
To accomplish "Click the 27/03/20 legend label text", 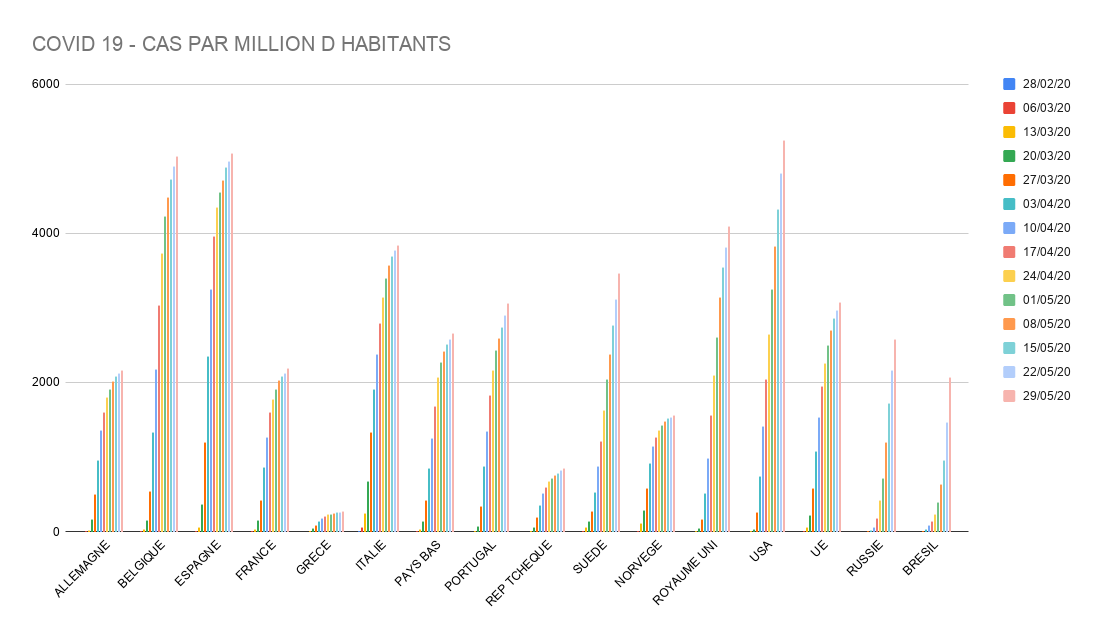I will coord(1049,180).
